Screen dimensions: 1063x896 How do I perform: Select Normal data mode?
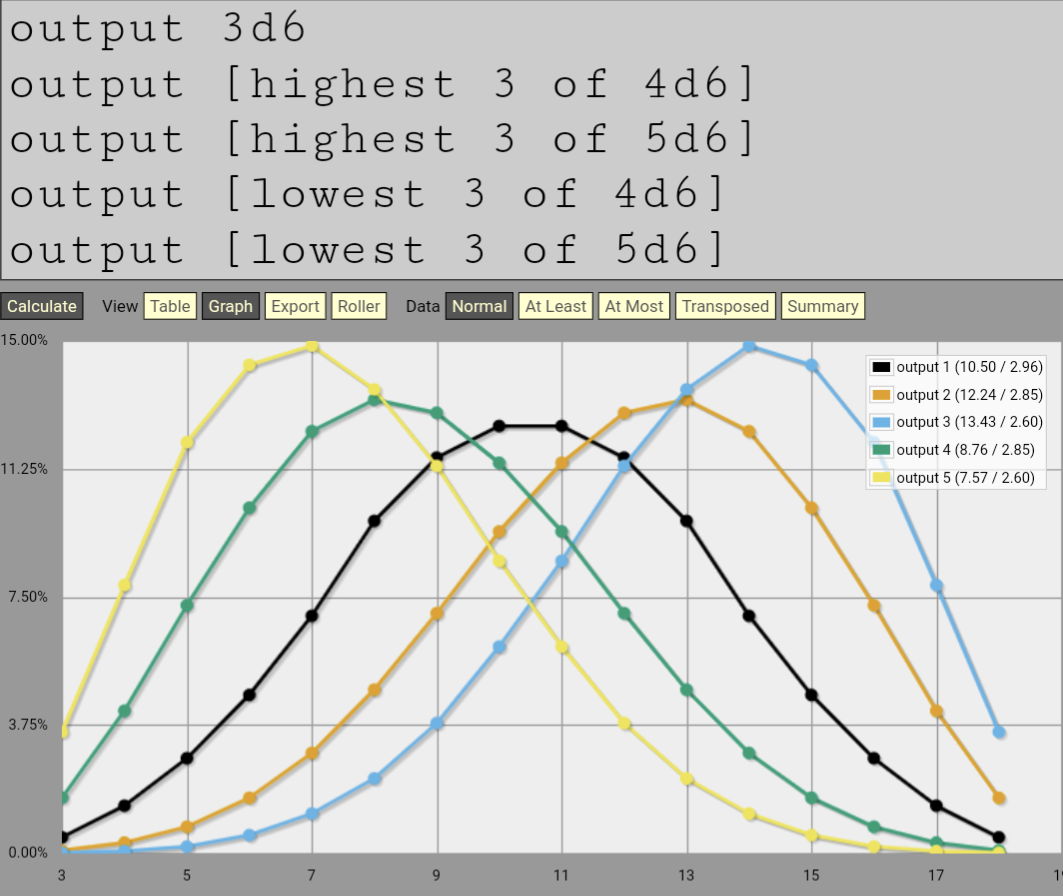click(x=479, y=306)
